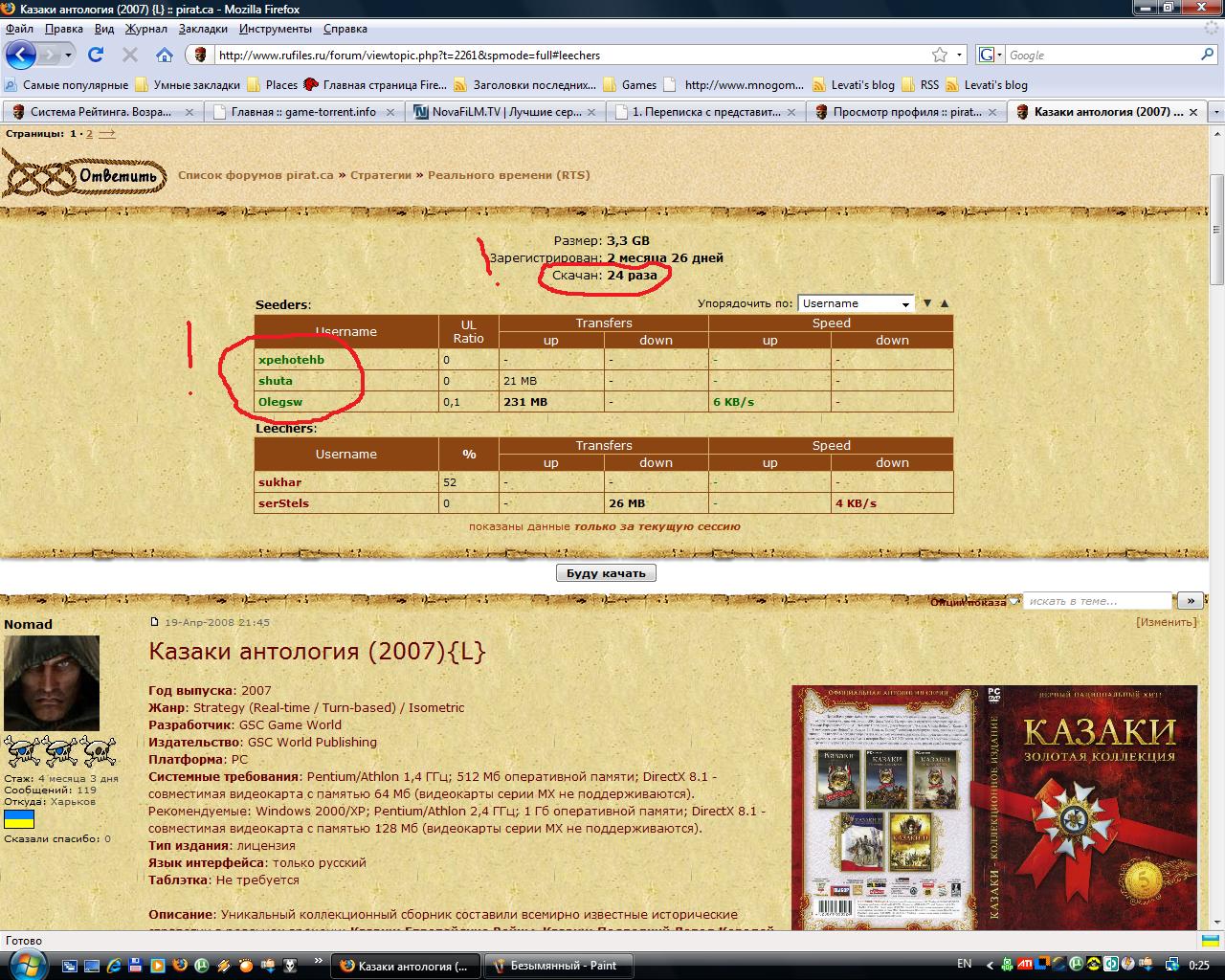The image size is (1225, 980).
Task: Click the stop loading X icon
Action: pyautogui.click(x=130, y=55)
